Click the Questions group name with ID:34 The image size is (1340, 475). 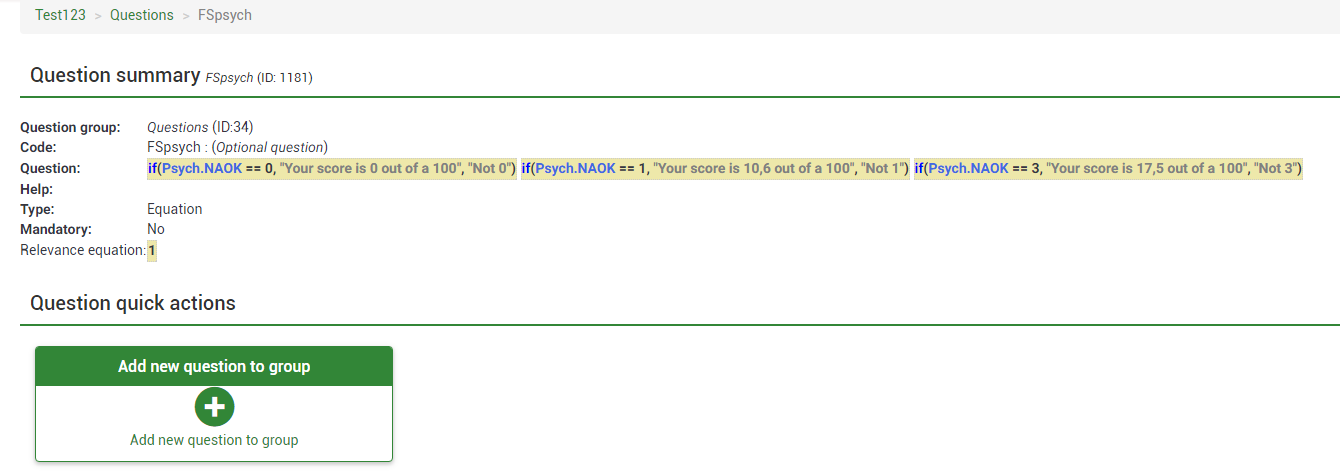click(177, 127)
